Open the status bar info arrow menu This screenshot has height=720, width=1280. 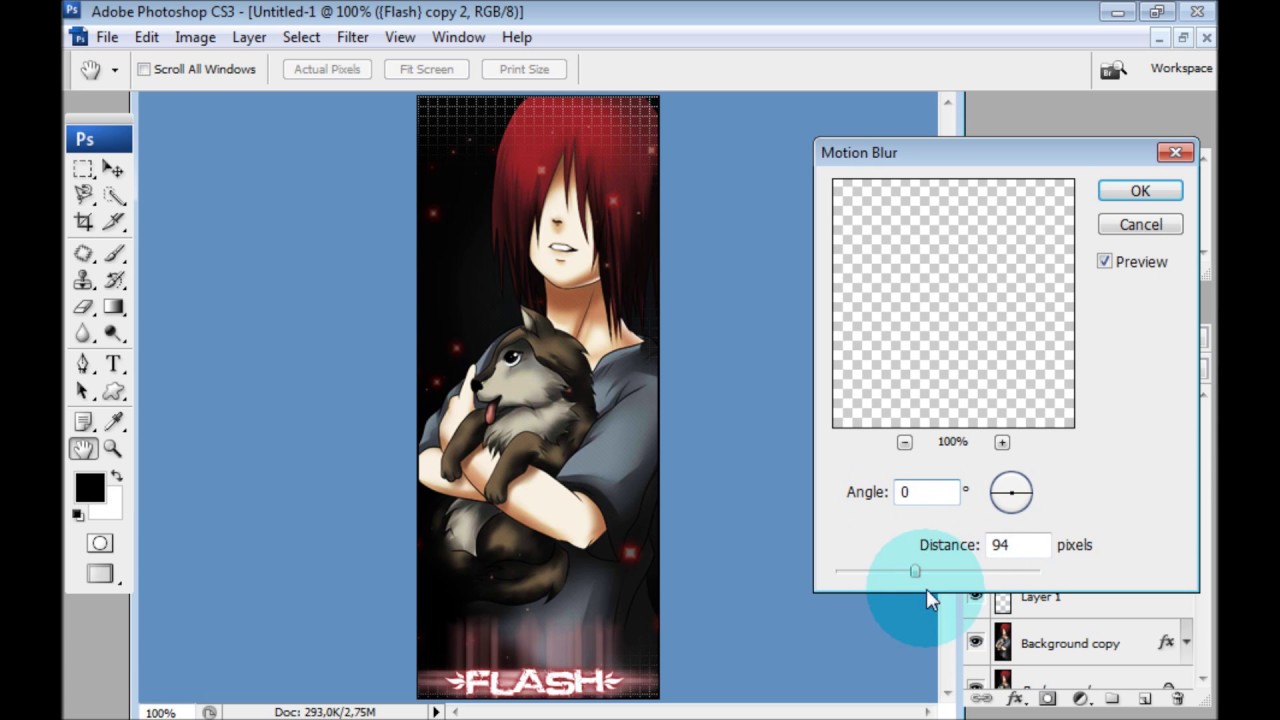click(x=435, y=712)
